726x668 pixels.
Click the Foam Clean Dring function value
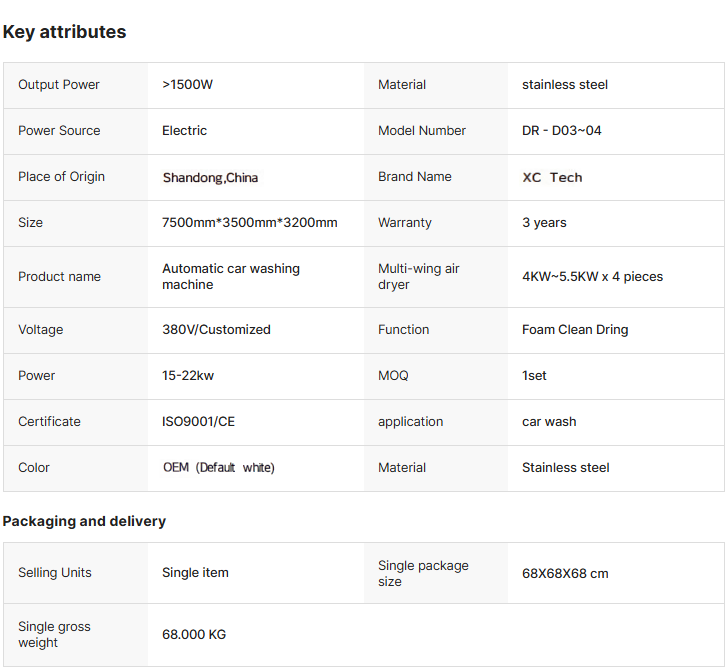pos(575,330)
